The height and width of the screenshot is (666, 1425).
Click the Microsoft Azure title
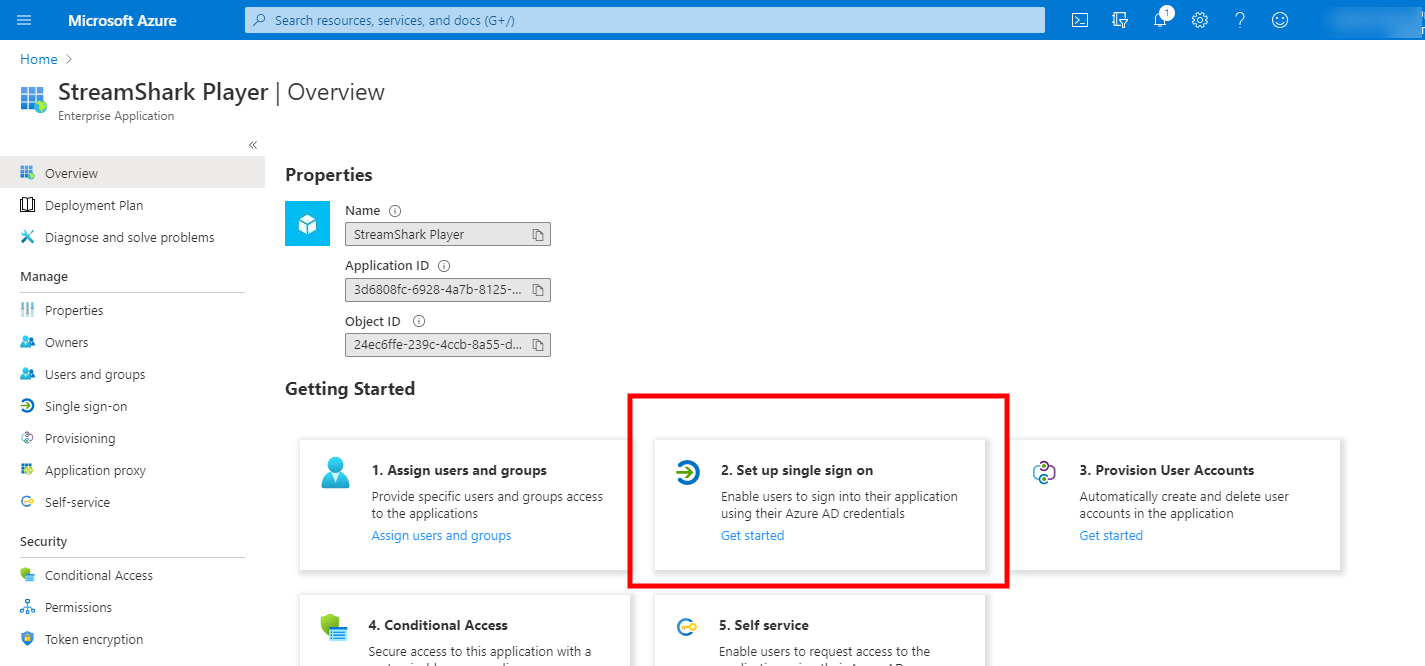pos(122,20)
